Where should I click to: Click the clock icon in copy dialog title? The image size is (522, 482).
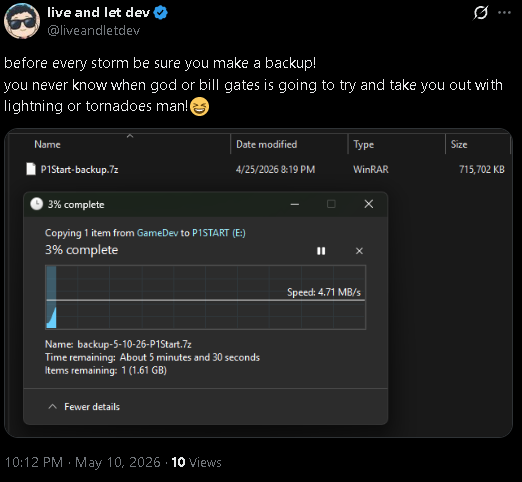point(37,204)
